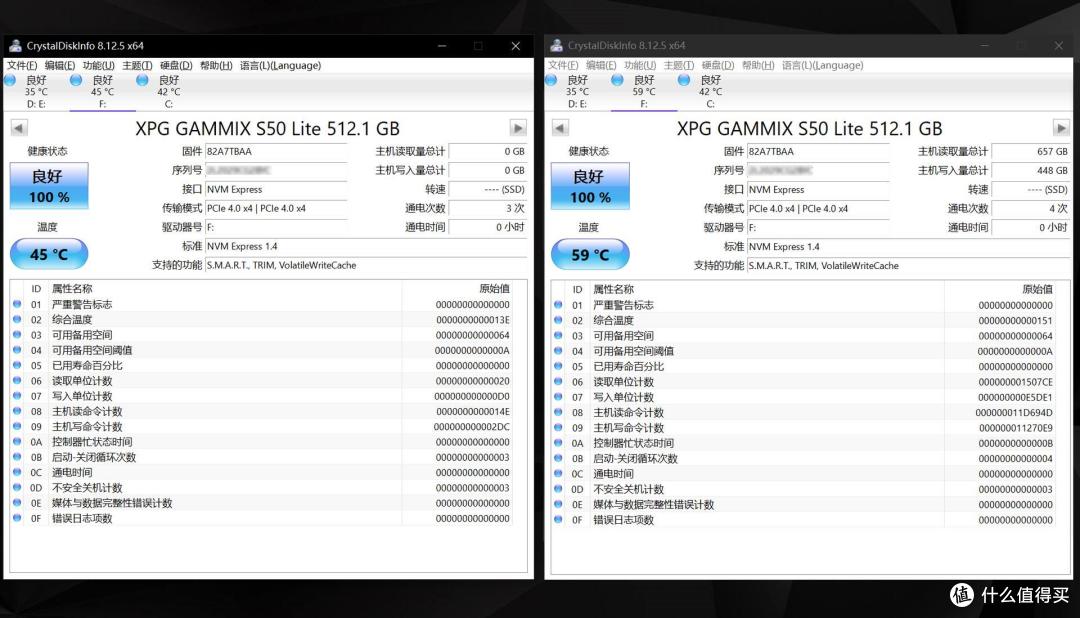Image resolution: width=1080 pixels, height=618 pixels.
Task: Select raw value 00000011D694D in right window
Action: click(x=1014, y=413)
